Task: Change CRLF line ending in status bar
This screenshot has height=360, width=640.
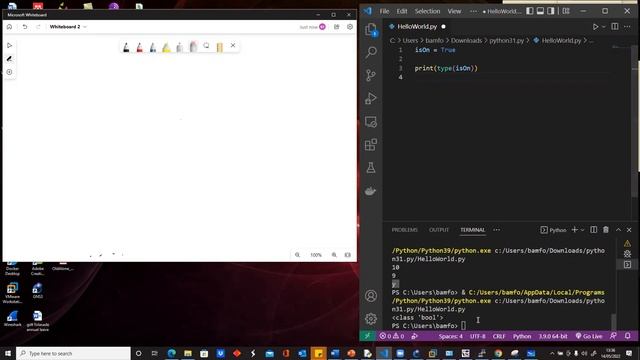Action: pyautogui.click(x=499, y=336)
